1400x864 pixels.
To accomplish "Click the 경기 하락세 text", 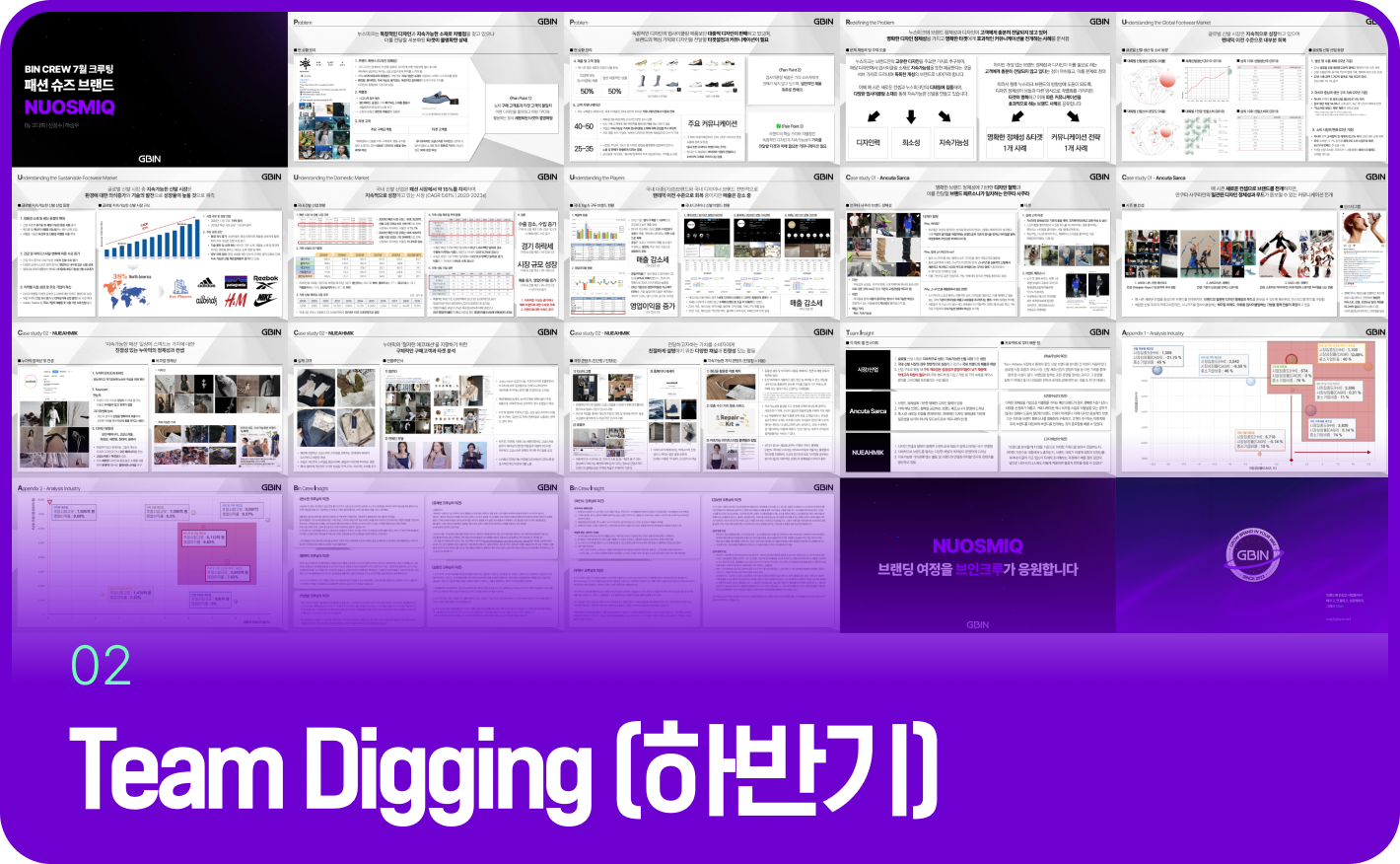I will 537,248.
